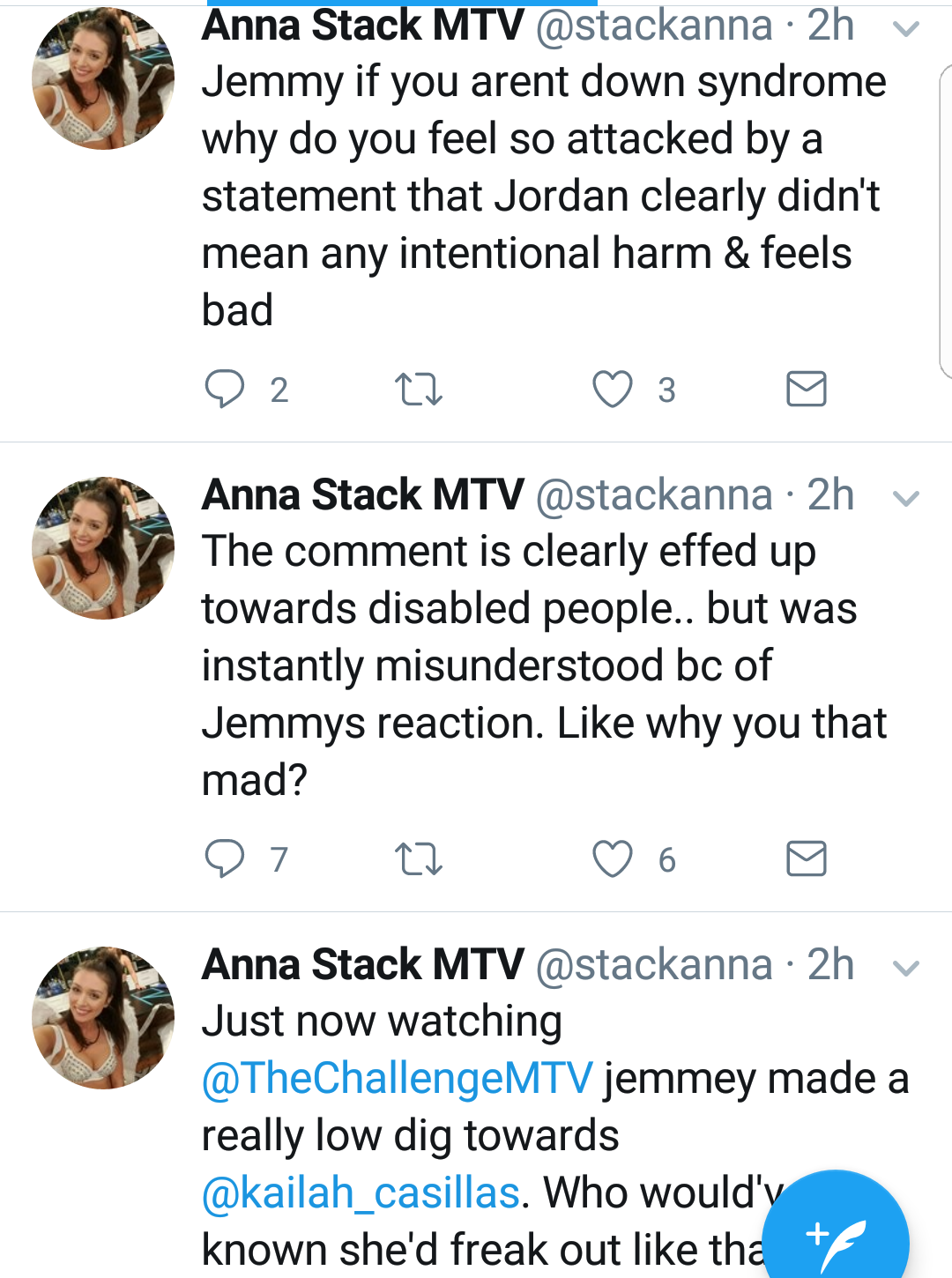The width and height of the screenshot is (952, 1278).
Task: Select the blue active tab indicator at top
Action: pyautogui.click(x=402, y=3)
